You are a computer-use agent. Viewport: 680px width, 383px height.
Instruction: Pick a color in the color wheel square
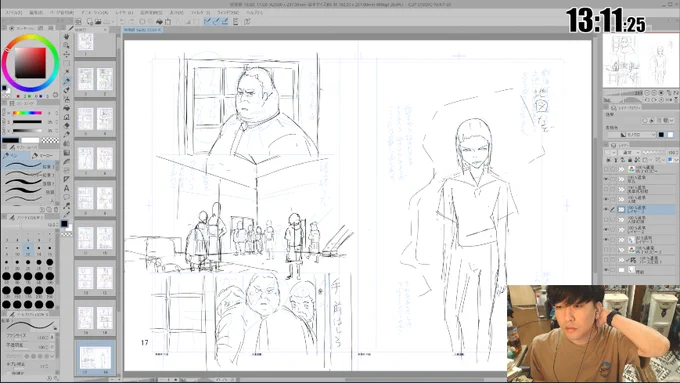tap(30, 63)
